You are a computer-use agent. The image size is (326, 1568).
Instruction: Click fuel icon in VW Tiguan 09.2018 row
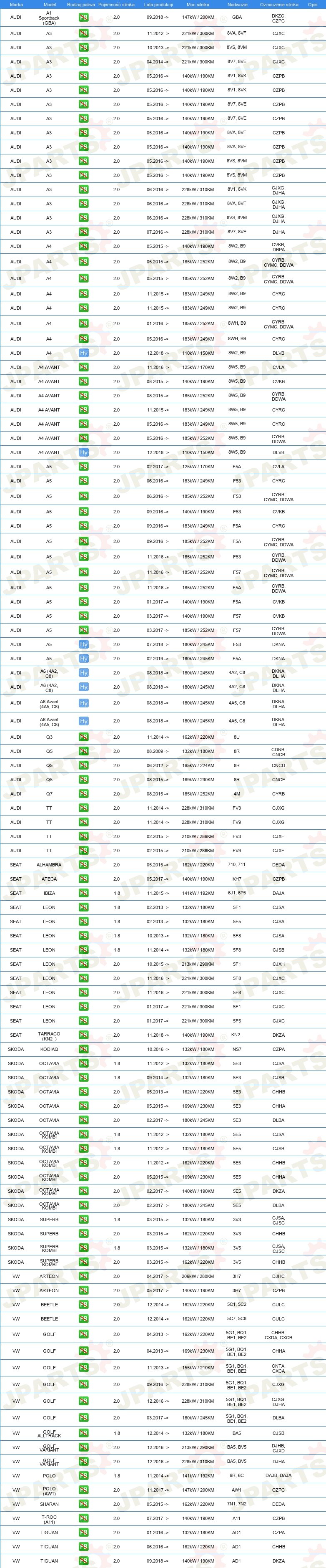point(83,1560)
